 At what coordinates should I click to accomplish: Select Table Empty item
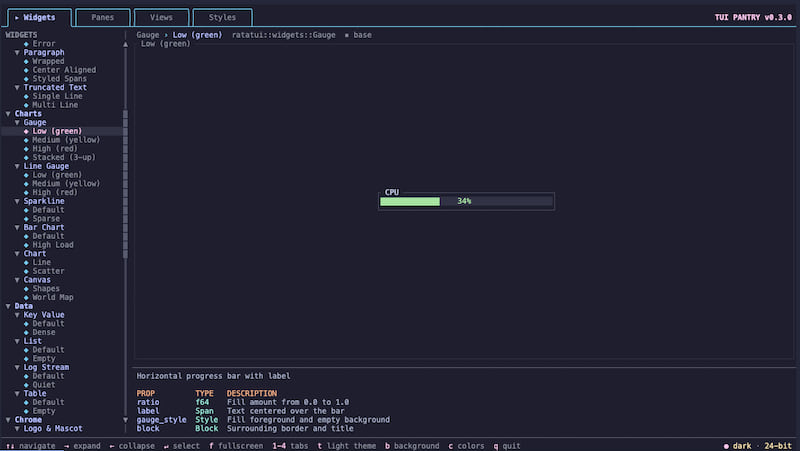[44, 411]
